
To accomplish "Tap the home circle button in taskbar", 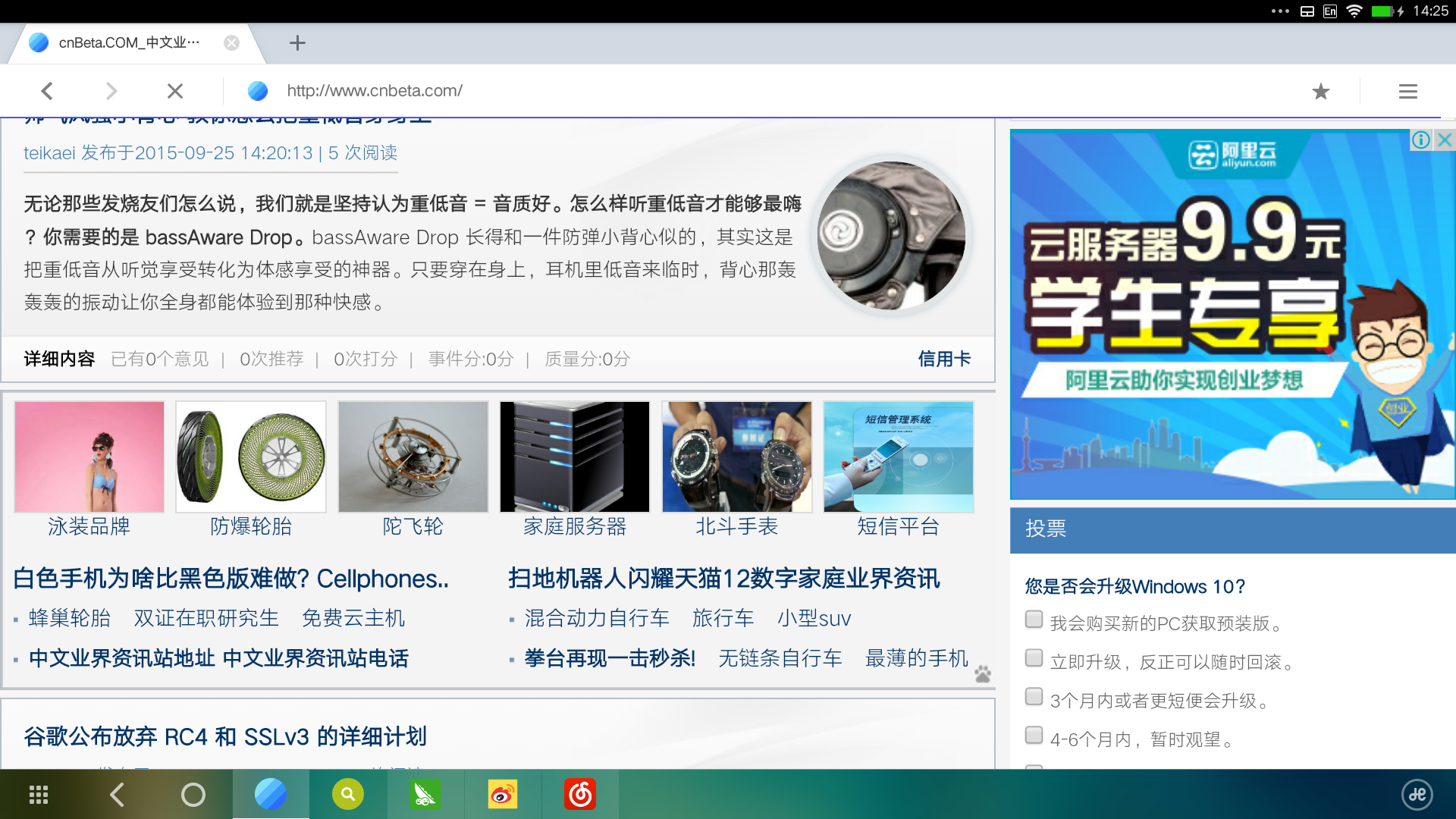I will pos(193,795).
